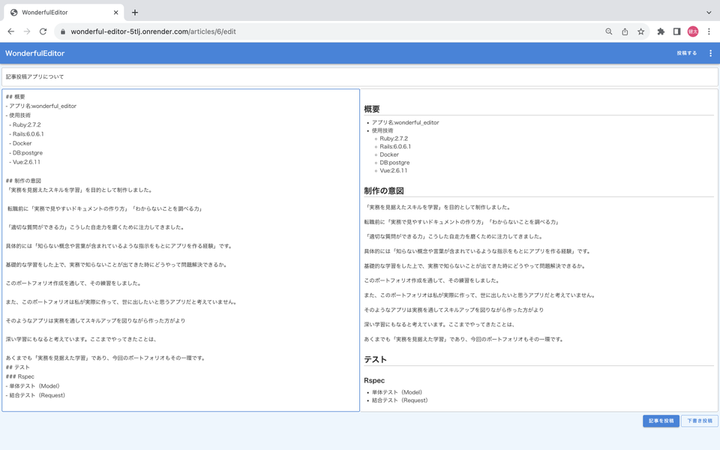Close the WonderfulEditor tab
720x450 pixels.
pyautogui.click(x=116, y=12)
